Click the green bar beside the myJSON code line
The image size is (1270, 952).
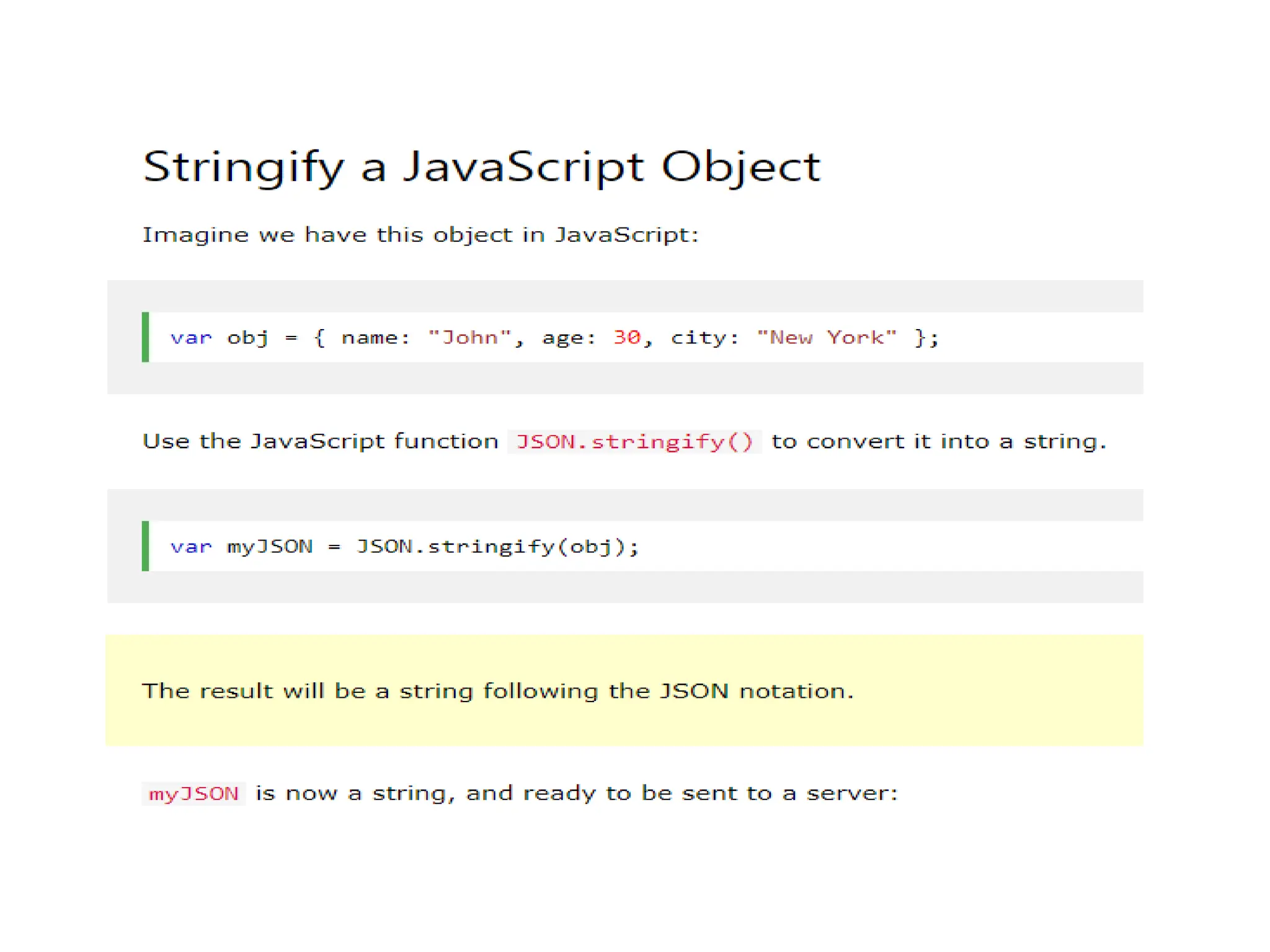click(146, 546)
